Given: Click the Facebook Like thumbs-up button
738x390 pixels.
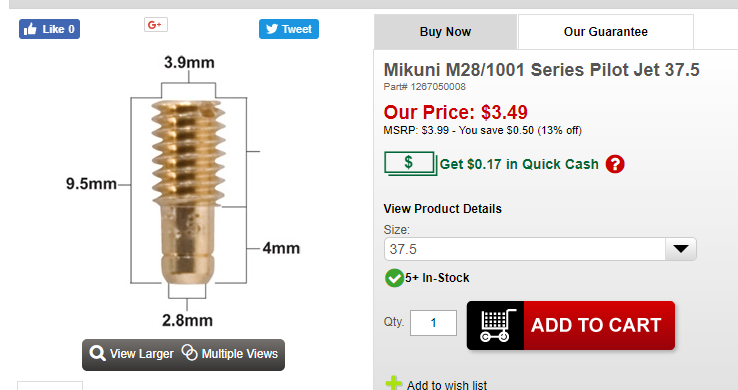Looking at the screenshot, I should [x=49, y=29].
